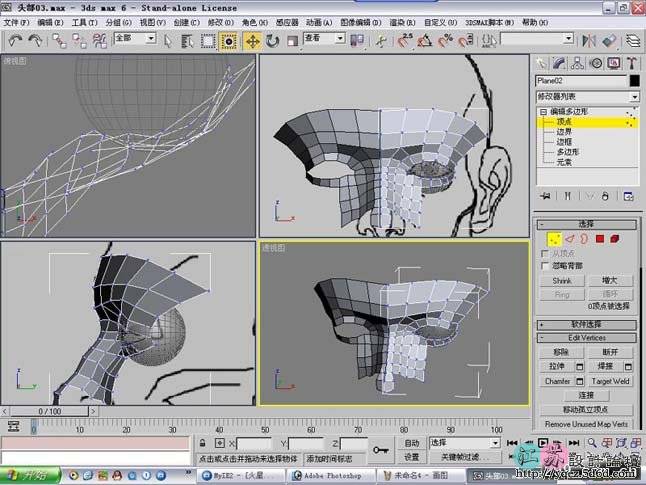Open the 文件 (File) menu
This screenshot has width=646, height=485.
(16, 23)
